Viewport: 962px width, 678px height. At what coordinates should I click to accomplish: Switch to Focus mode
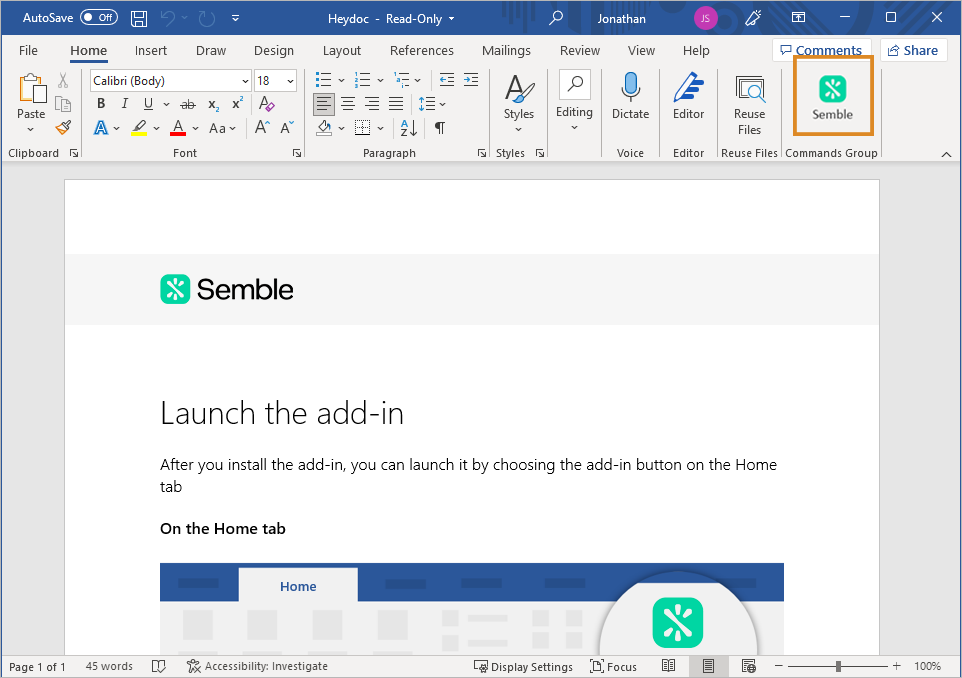(614, 666)
